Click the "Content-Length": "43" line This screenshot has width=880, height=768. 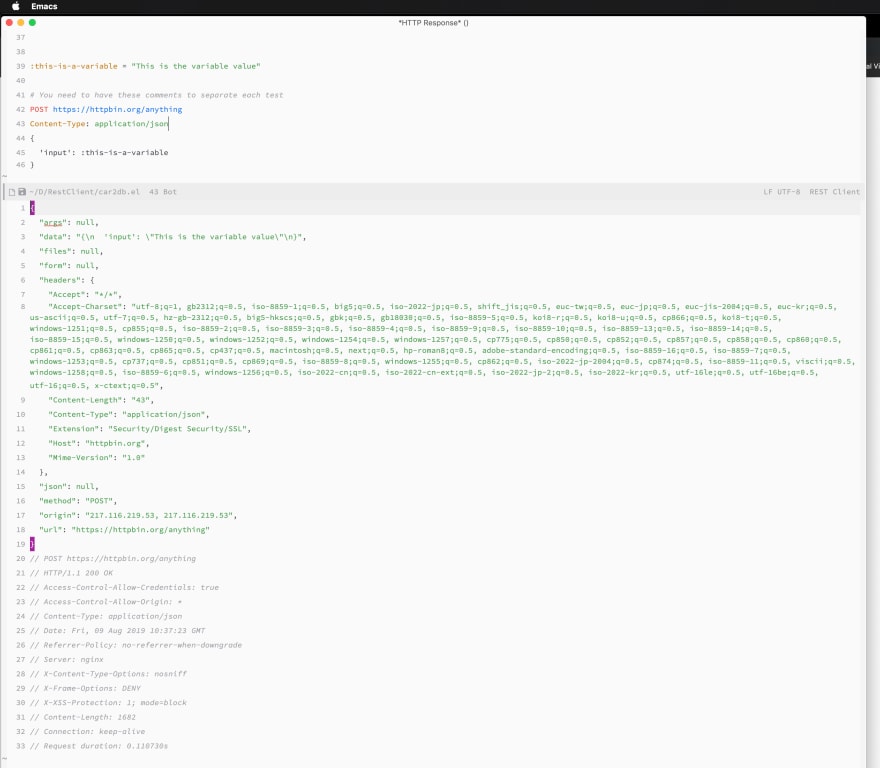tap(101, 400)
